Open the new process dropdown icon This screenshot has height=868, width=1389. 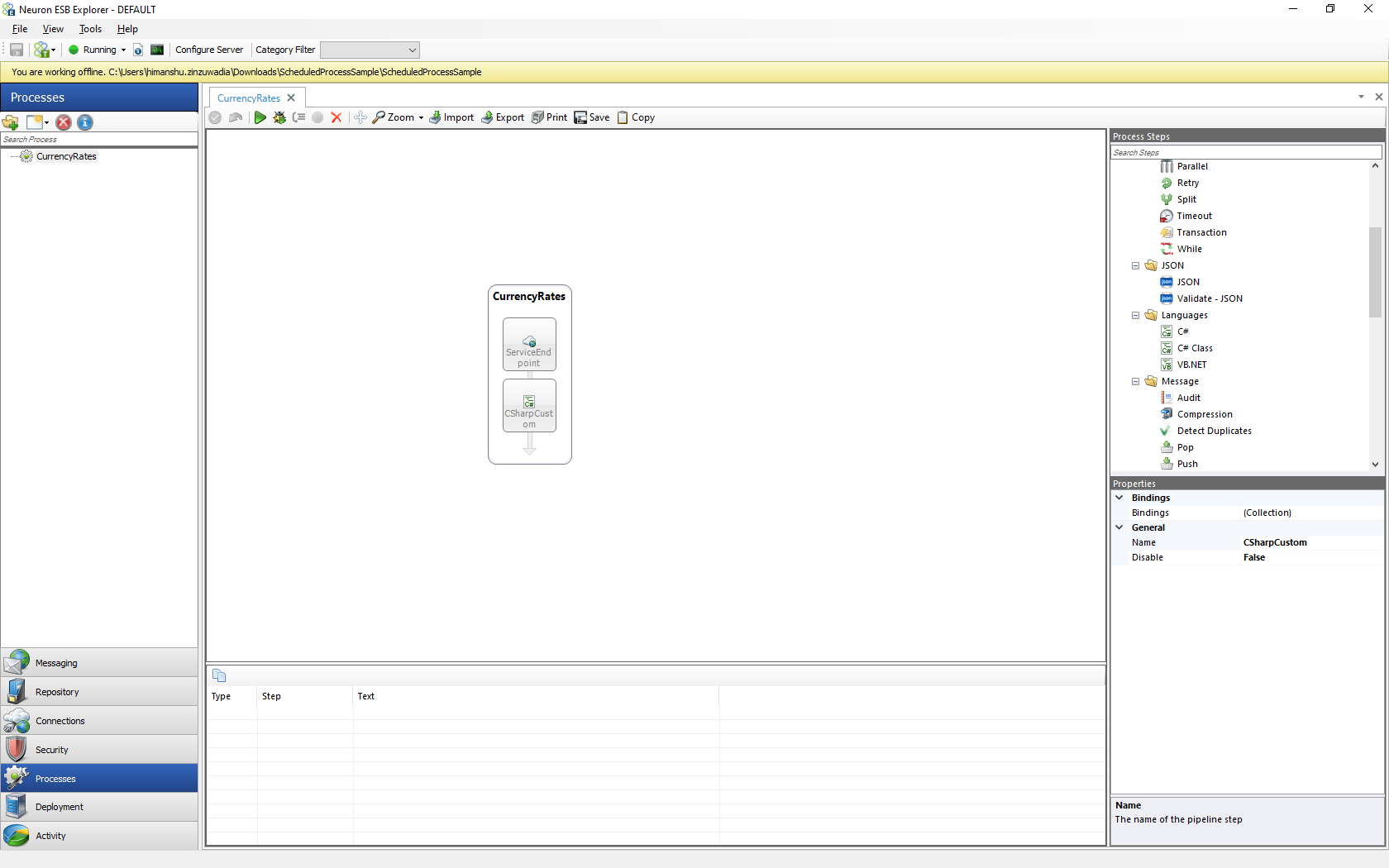pyautogui.click(x=38, y=122)
